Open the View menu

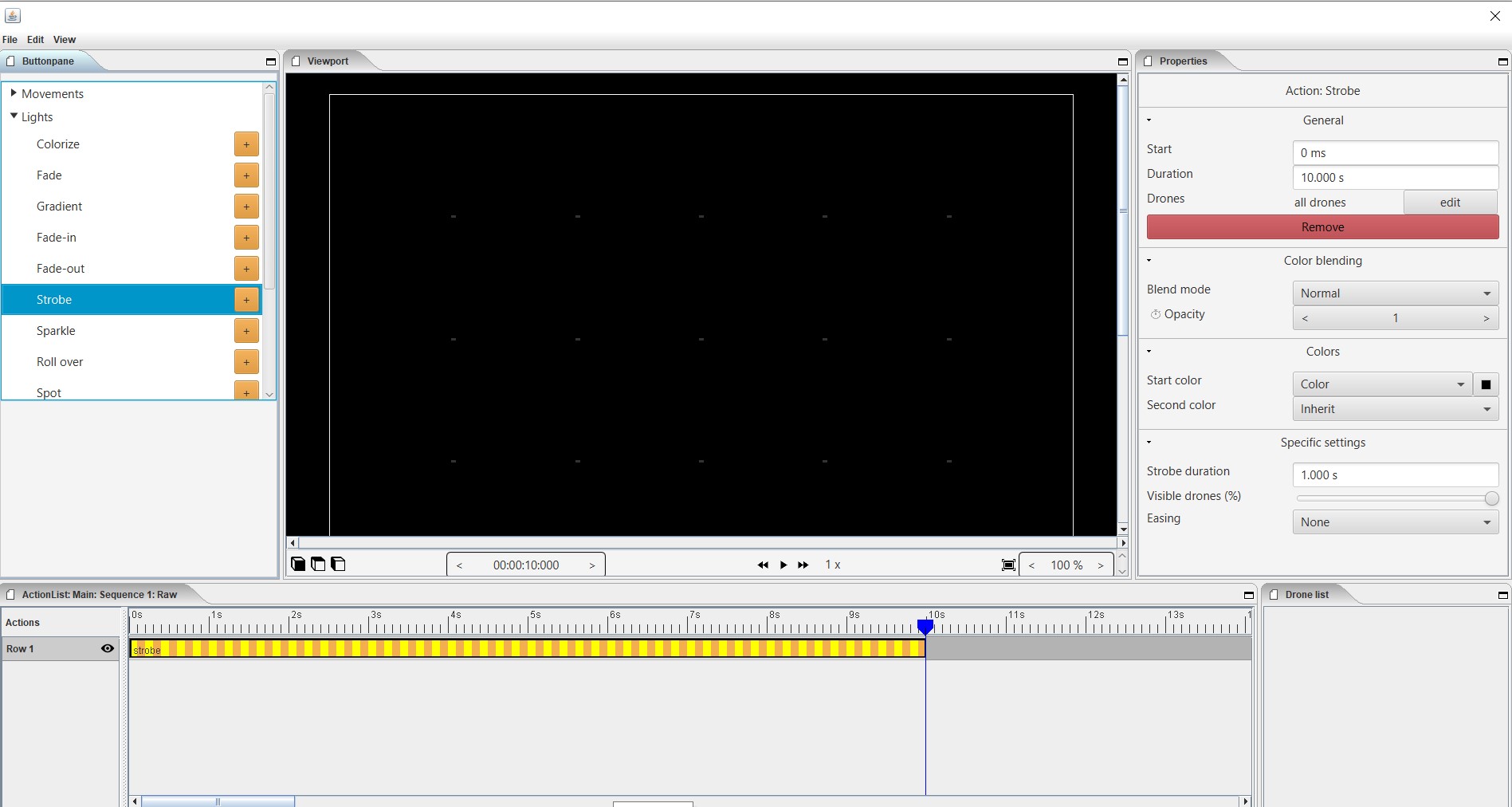[65, 39]
